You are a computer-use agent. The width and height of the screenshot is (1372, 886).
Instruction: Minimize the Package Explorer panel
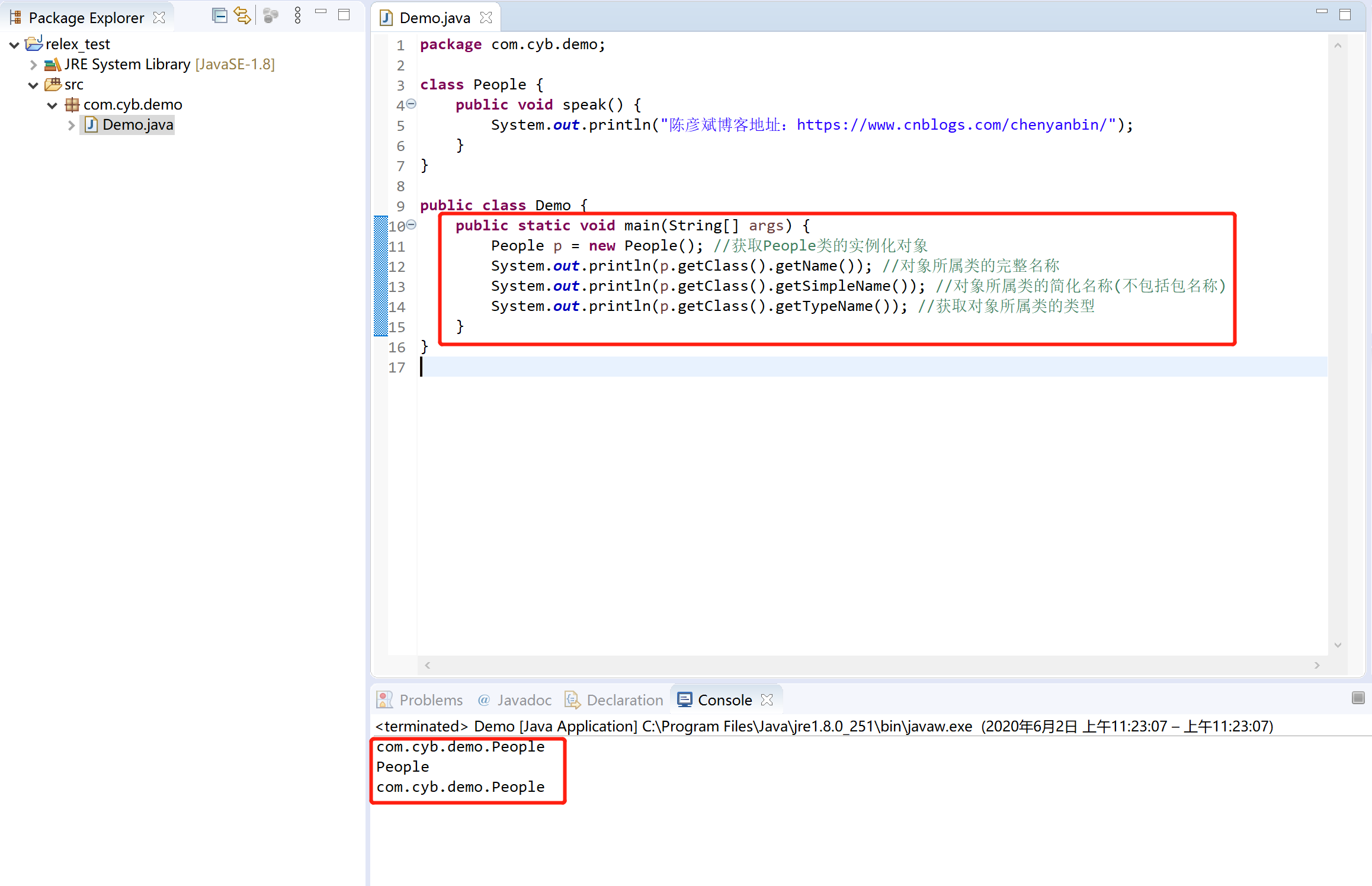tap(320, 12)
